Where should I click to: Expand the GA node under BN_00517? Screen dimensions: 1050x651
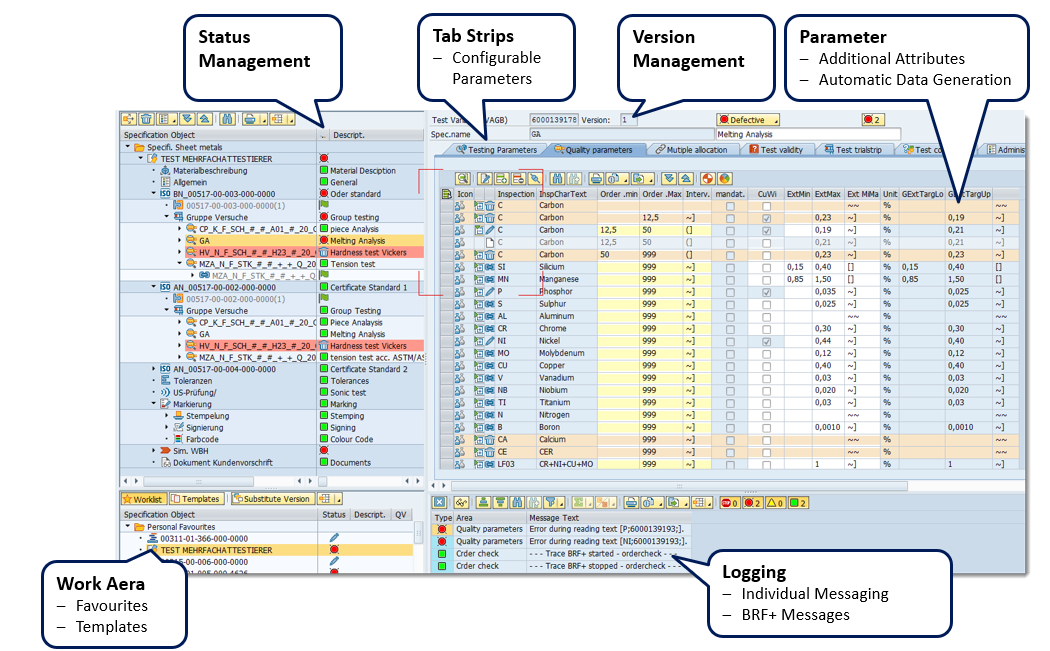coord(180,241)
